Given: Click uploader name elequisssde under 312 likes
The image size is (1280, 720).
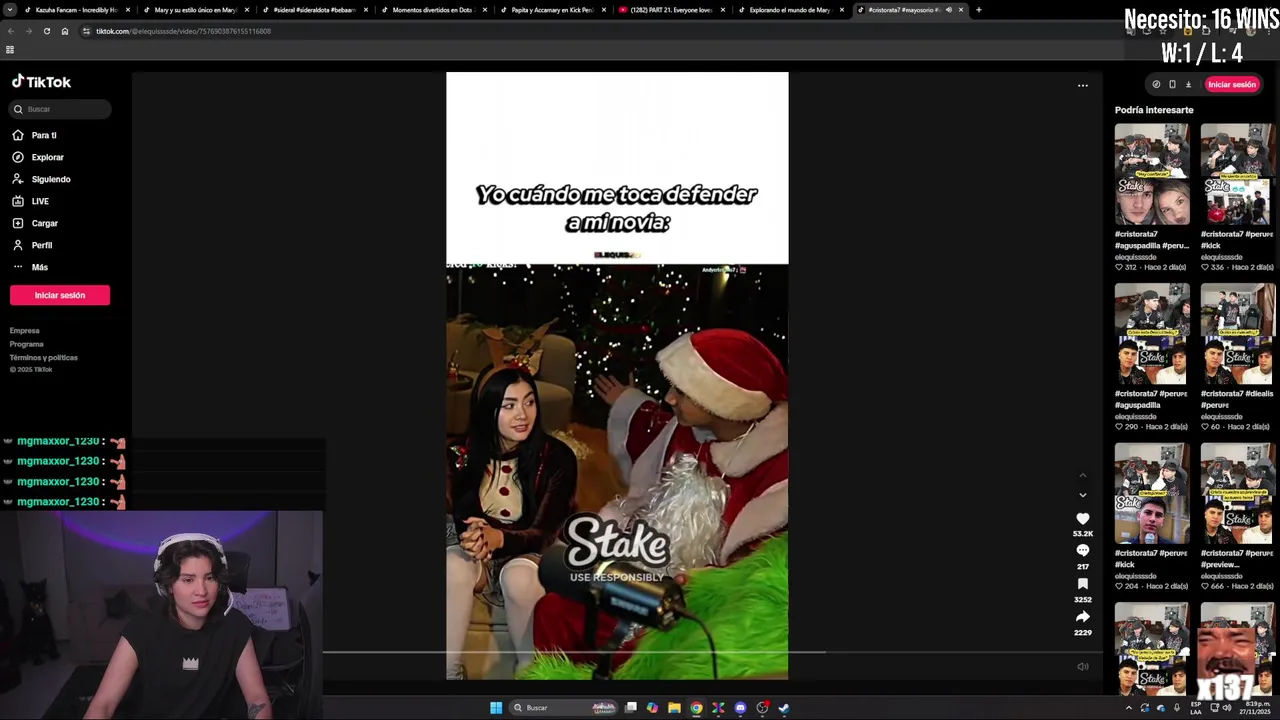Looking at the screenshot, I should [1136, 257].
